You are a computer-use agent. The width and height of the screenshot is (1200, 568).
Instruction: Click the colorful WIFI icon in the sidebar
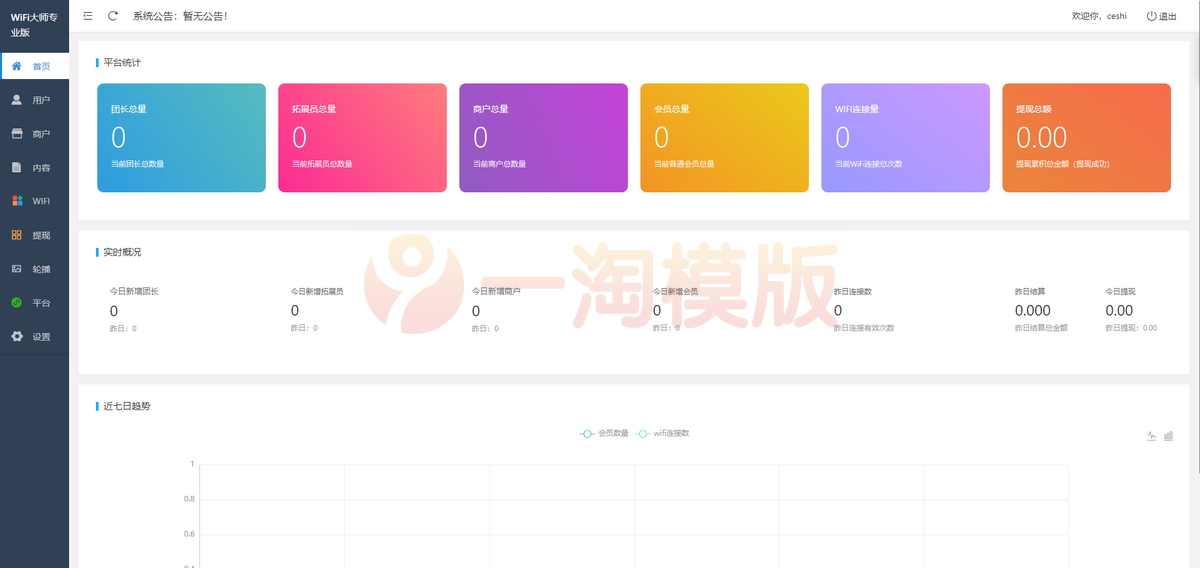click(16, 201)
